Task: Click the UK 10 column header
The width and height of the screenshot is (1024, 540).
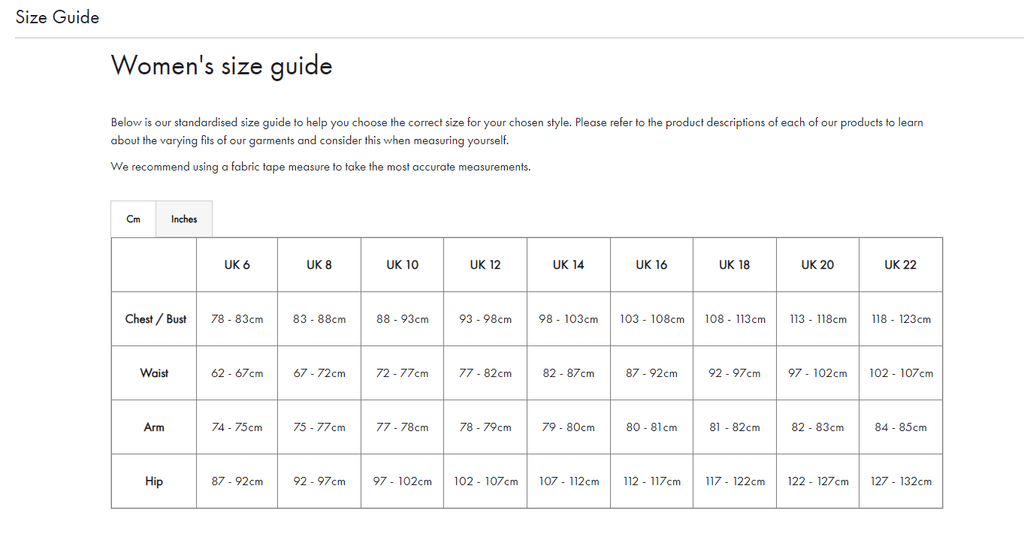Action: click(x=402, y=265)
